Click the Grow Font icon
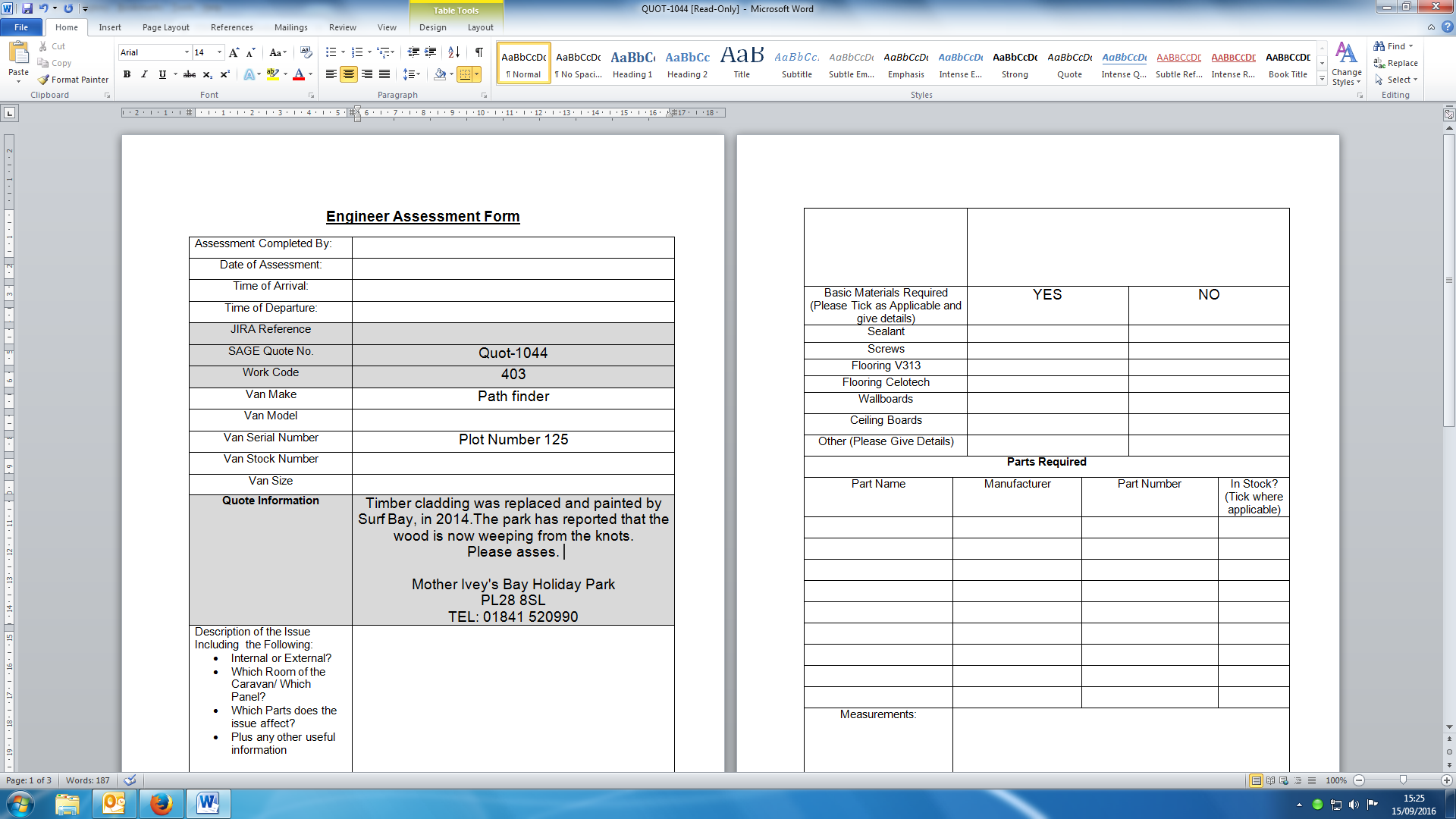 (x=234, y=52)
